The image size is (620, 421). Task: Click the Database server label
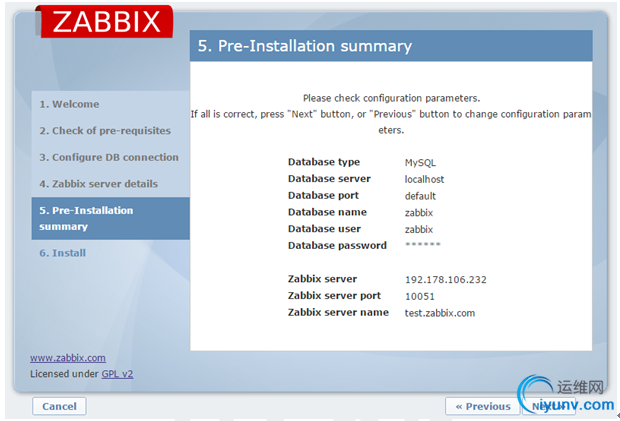[x=329, y=179]
